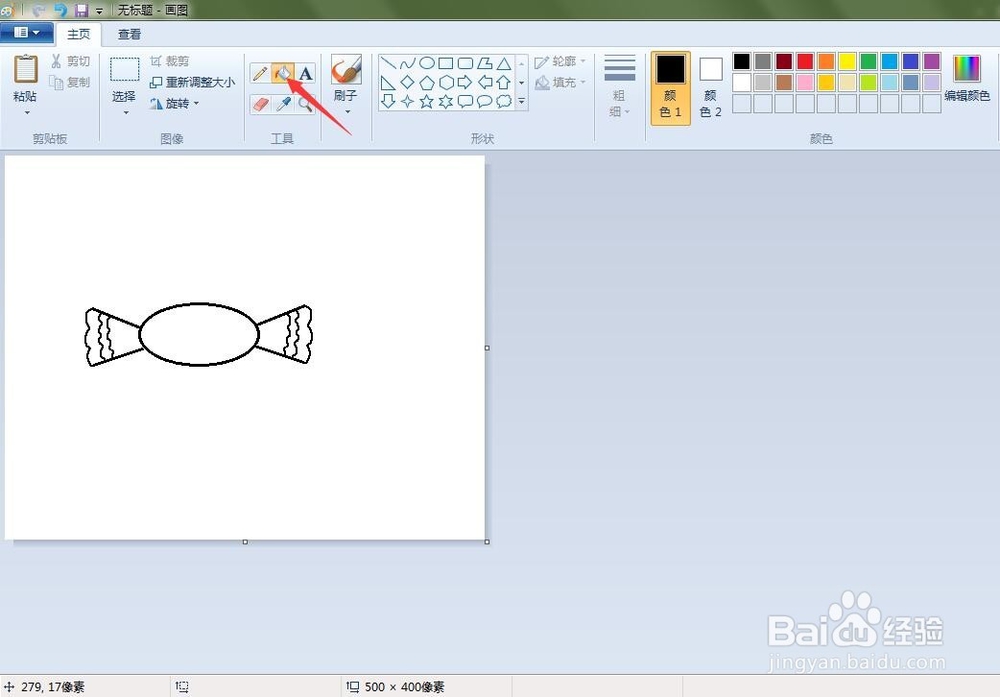Image resolution: width=1000 pixels, height=697 pixels.
Task: Select the Right triangle shape
Action: point(388,82)
